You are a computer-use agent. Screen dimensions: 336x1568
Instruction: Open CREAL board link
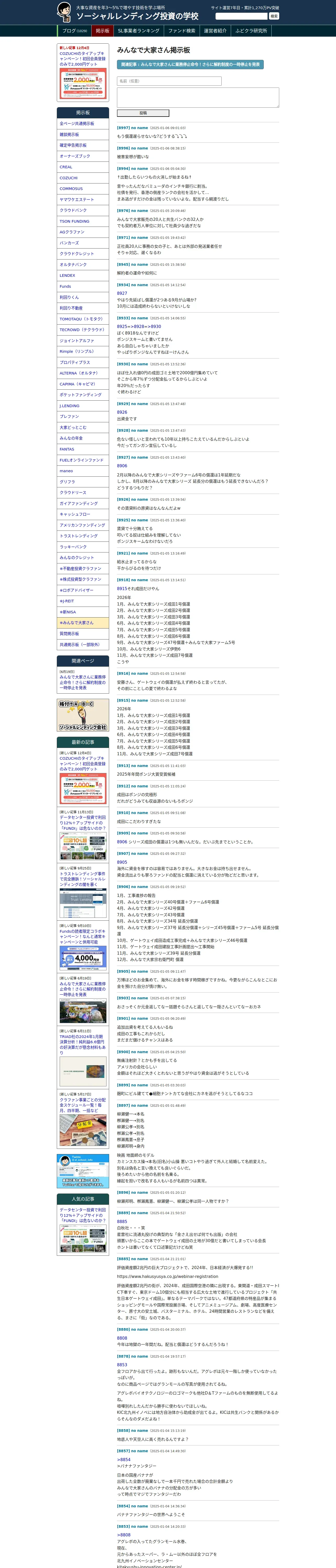(83, 167)
